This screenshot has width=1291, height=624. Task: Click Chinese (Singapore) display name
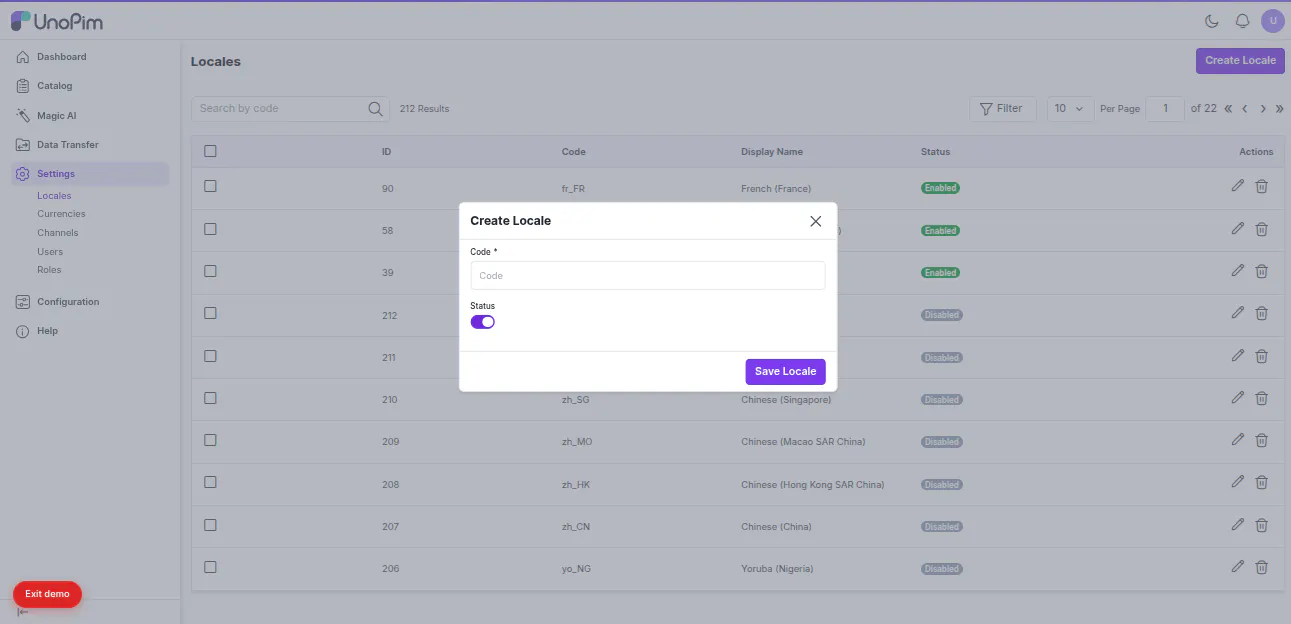(786, 400)
